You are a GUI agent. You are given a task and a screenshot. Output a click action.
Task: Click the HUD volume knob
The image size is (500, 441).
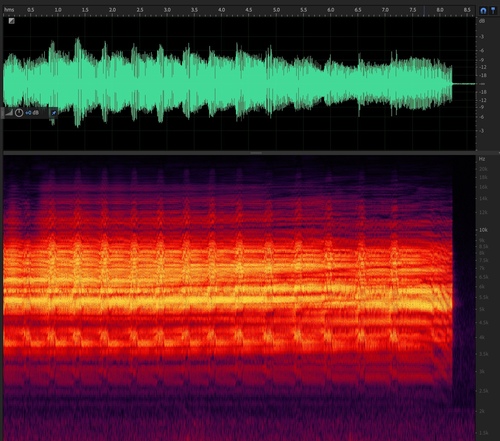(x=19, y=113)
